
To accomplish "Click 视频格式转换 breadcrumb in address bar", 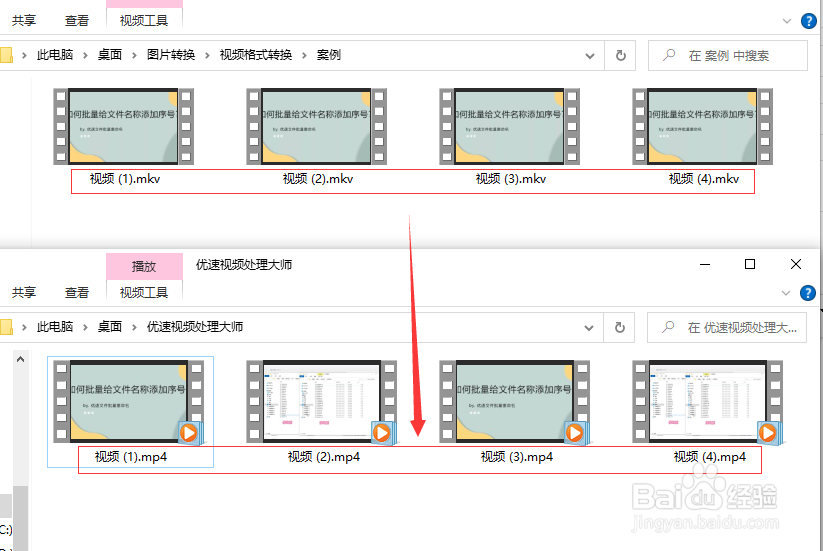I will coord(256,55).
